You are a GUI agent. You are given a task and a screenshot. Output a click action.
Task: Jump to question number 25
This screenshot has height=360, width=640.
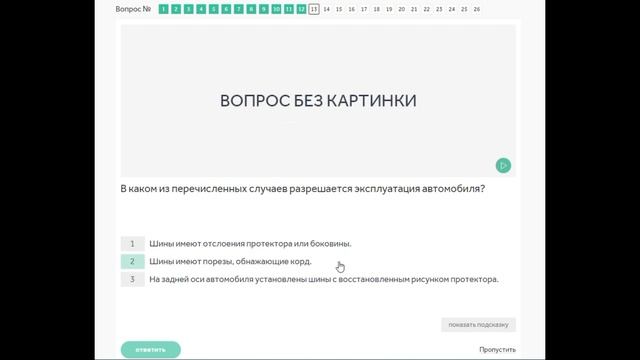(464, 9)
